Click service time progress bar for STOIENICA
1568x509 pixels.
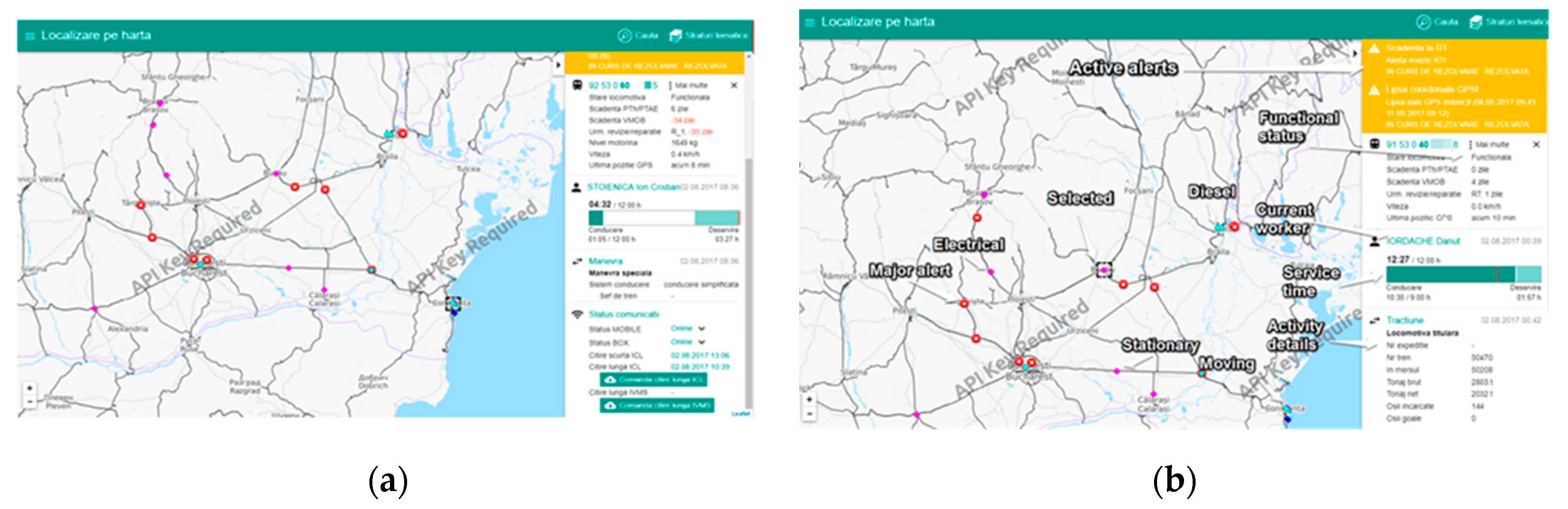(663, 218)
